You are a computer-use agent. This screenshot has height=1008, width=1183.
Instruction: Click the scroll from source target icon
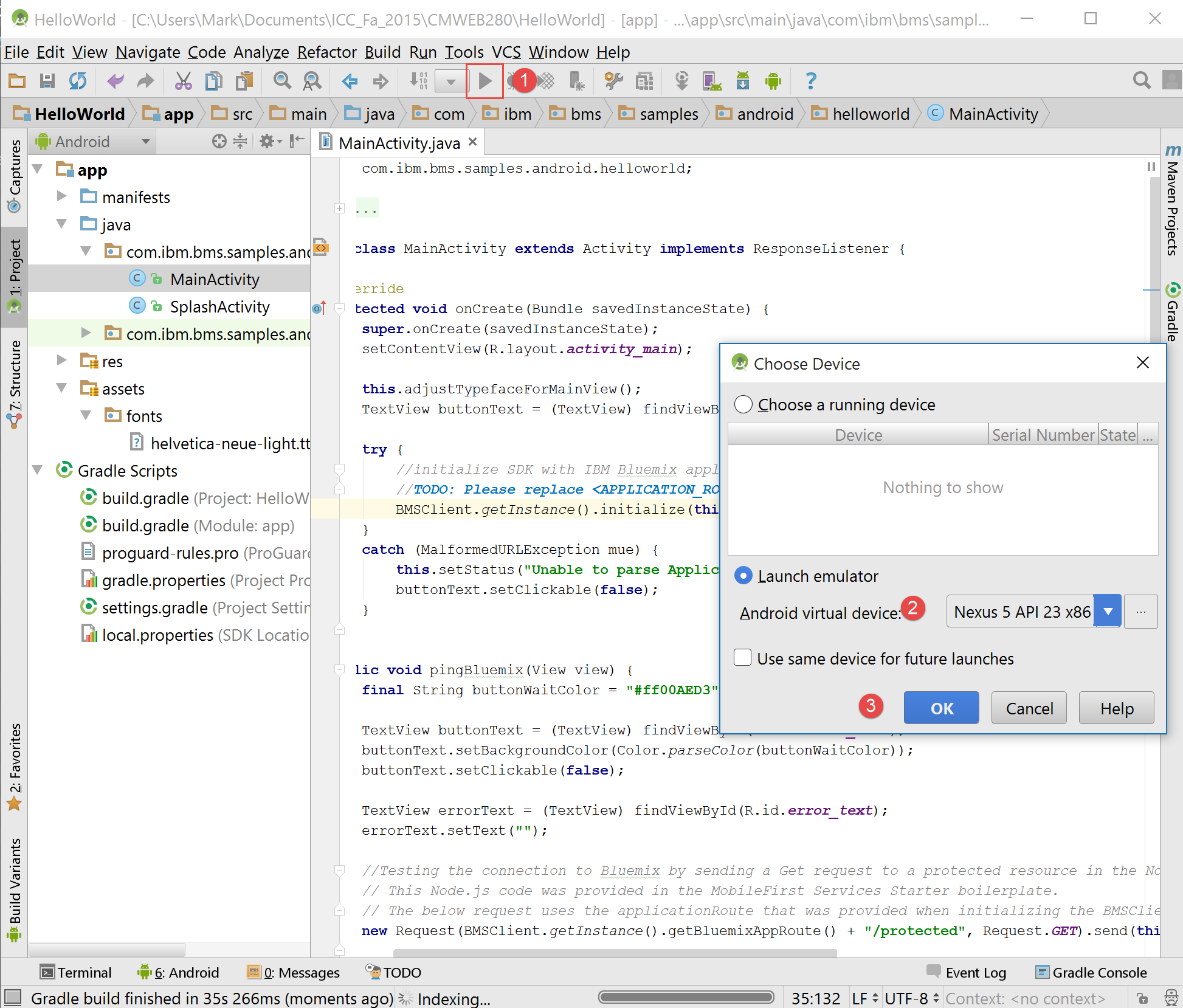[x=219, y=142]
